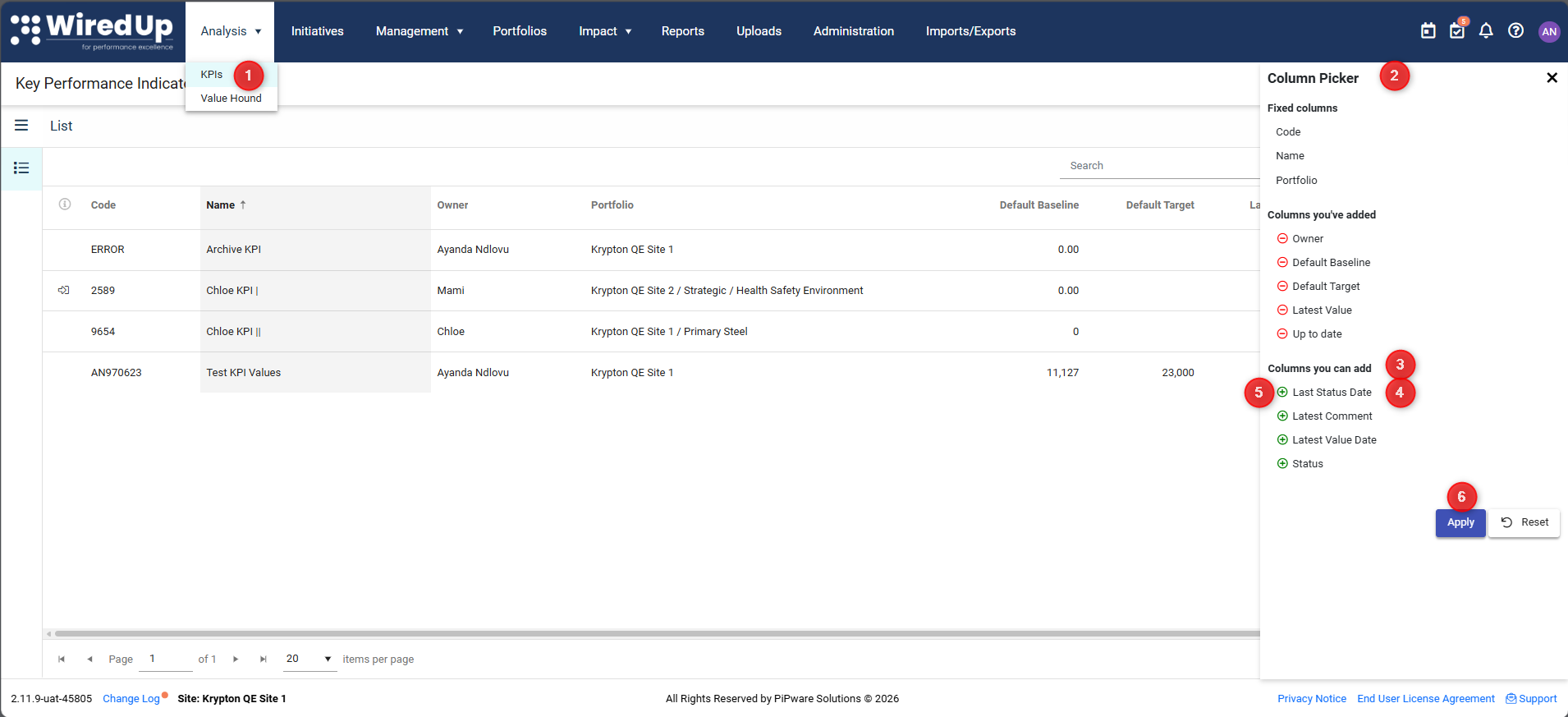Open the Privacy Notice link
This screenshot has height=717, width=1568.
pyautogui.click(x=1312, y=699)
